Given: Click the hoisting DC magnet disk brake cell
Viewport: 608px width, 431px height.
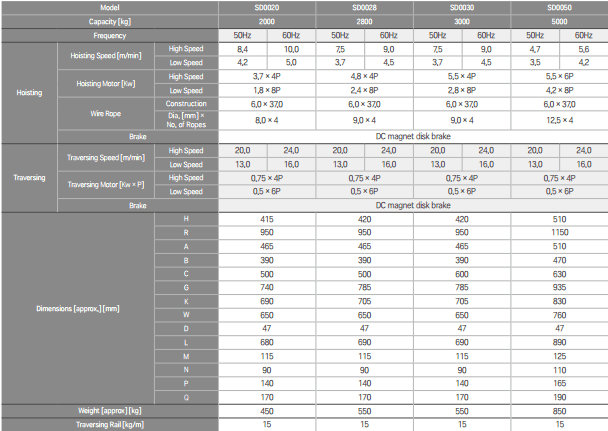Looking at the screenshot, I should tap(413, 136).
